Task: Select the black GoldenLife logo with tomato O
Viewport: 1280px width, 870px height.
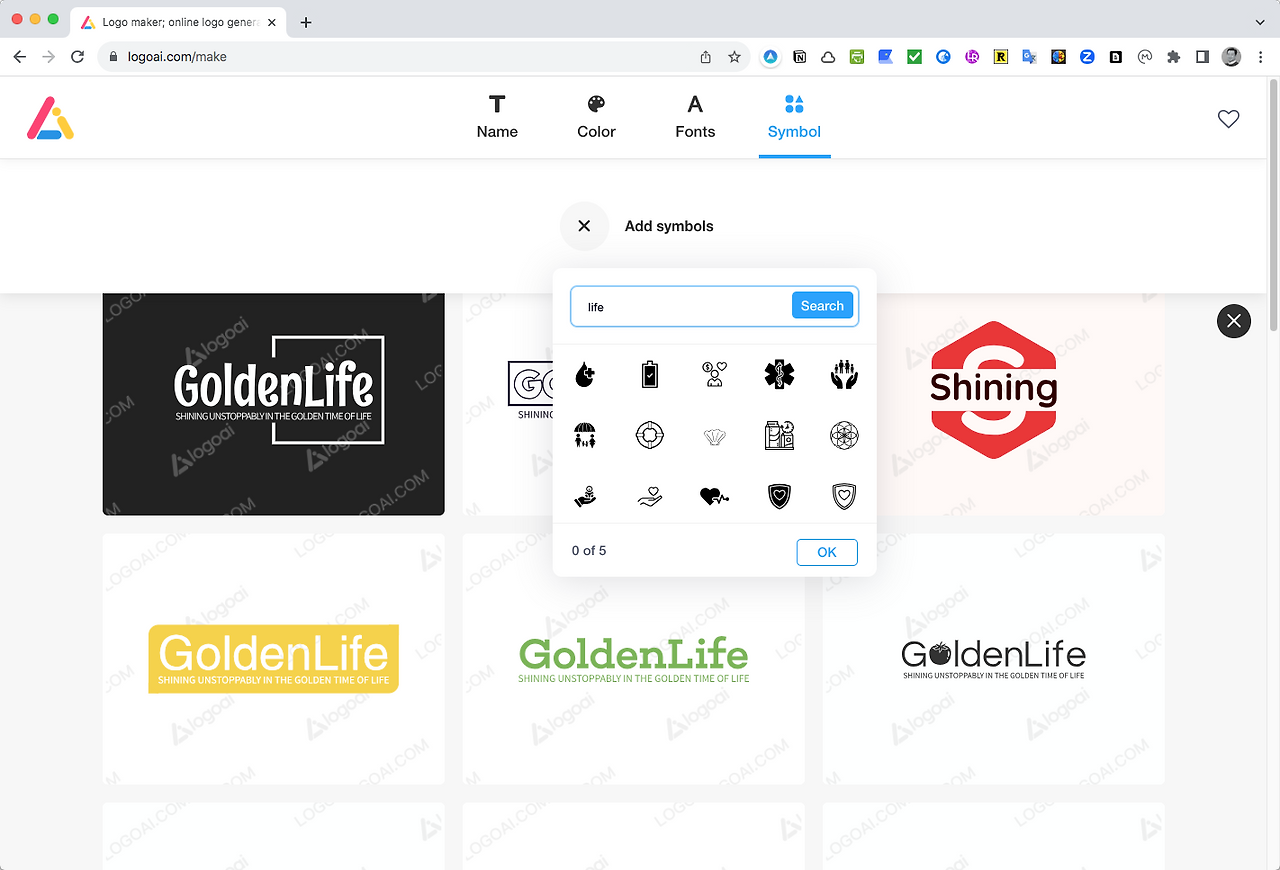Action: 993,658
